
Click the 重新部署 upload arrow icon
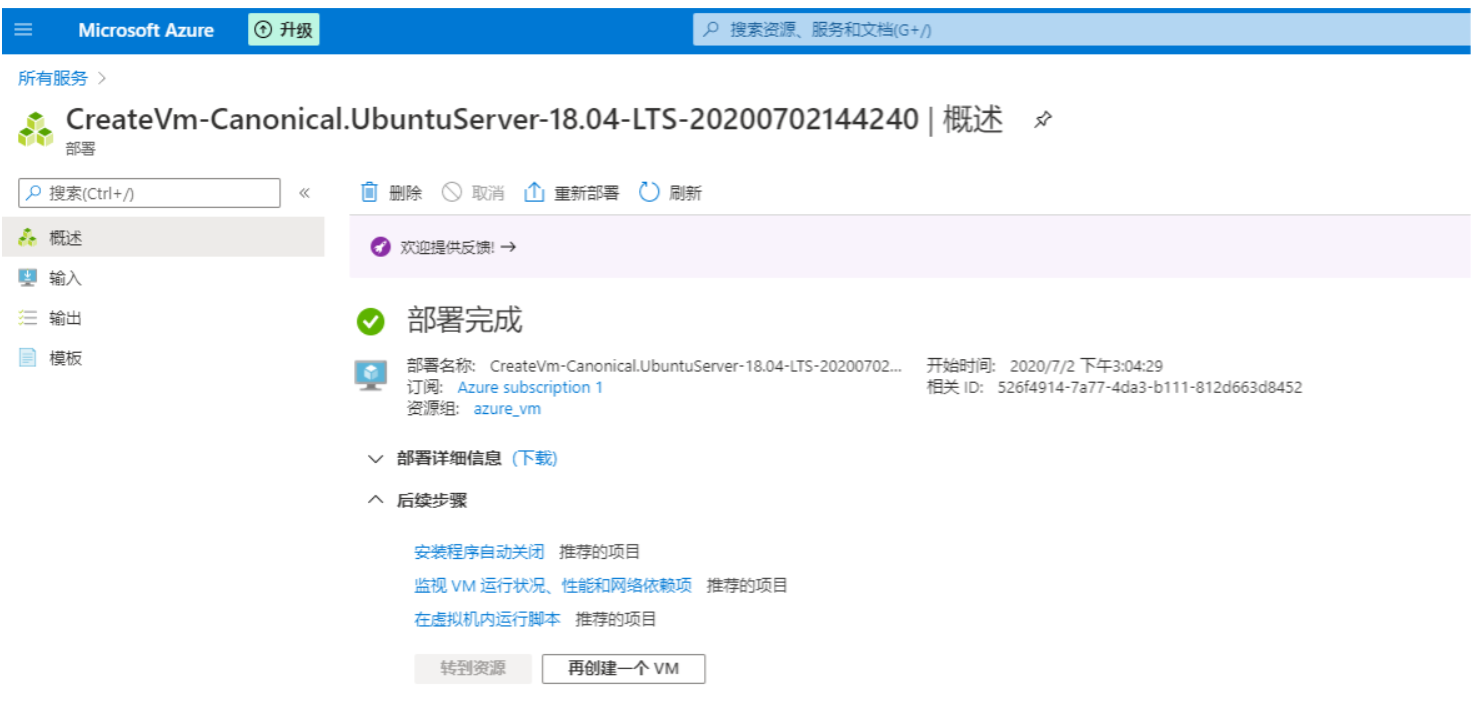coord(535,192)
